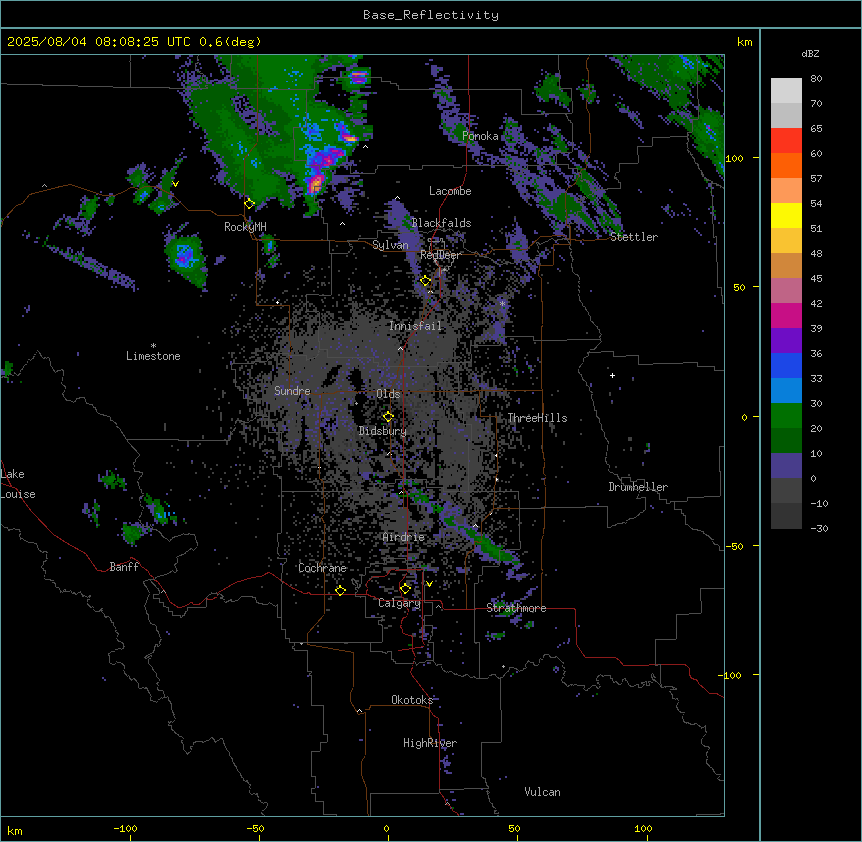Select the Cochrane label
Image resolution: width=862 pixels, height=842 pixels.
(x=322, y=568)
